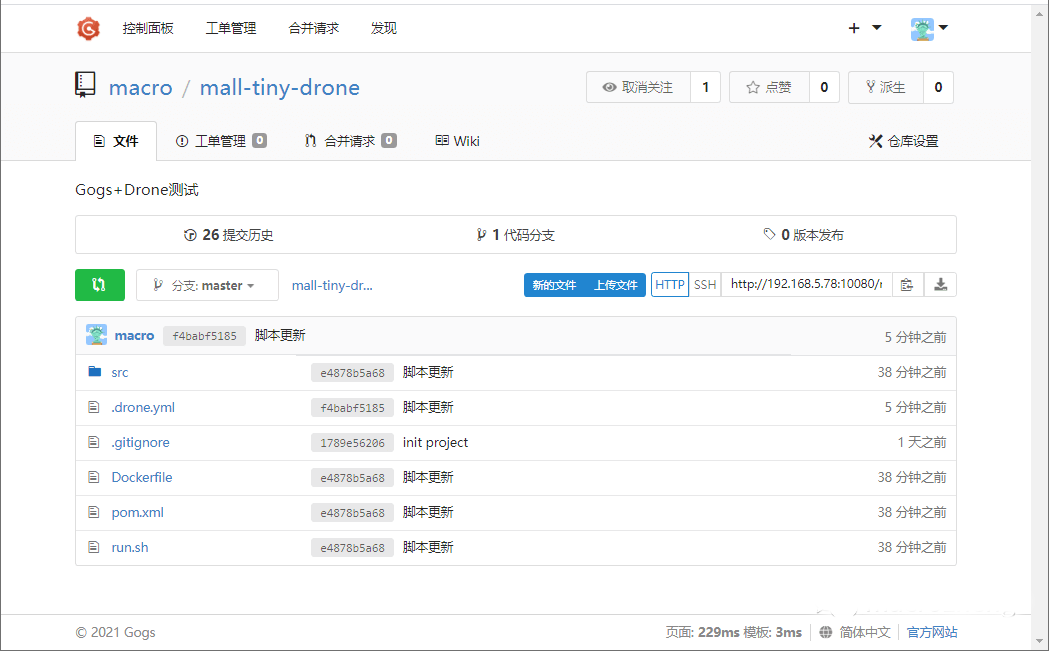
Task: Click star count 0
Action: (x=824, y=87)
